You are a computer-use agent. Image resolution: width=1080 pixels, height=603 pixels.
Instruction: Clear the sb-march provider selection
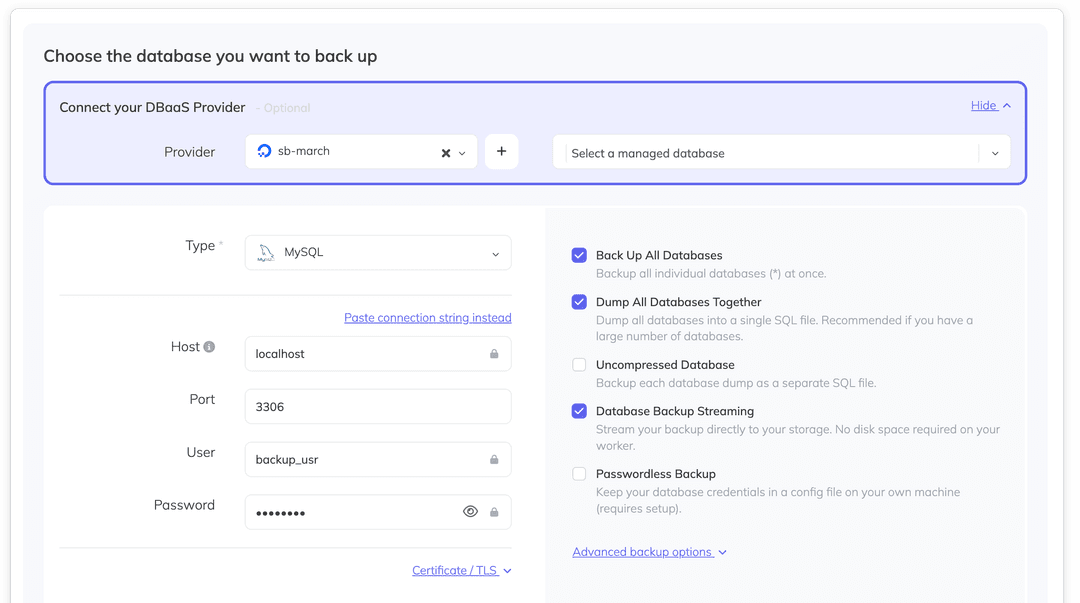coord(446,153)
